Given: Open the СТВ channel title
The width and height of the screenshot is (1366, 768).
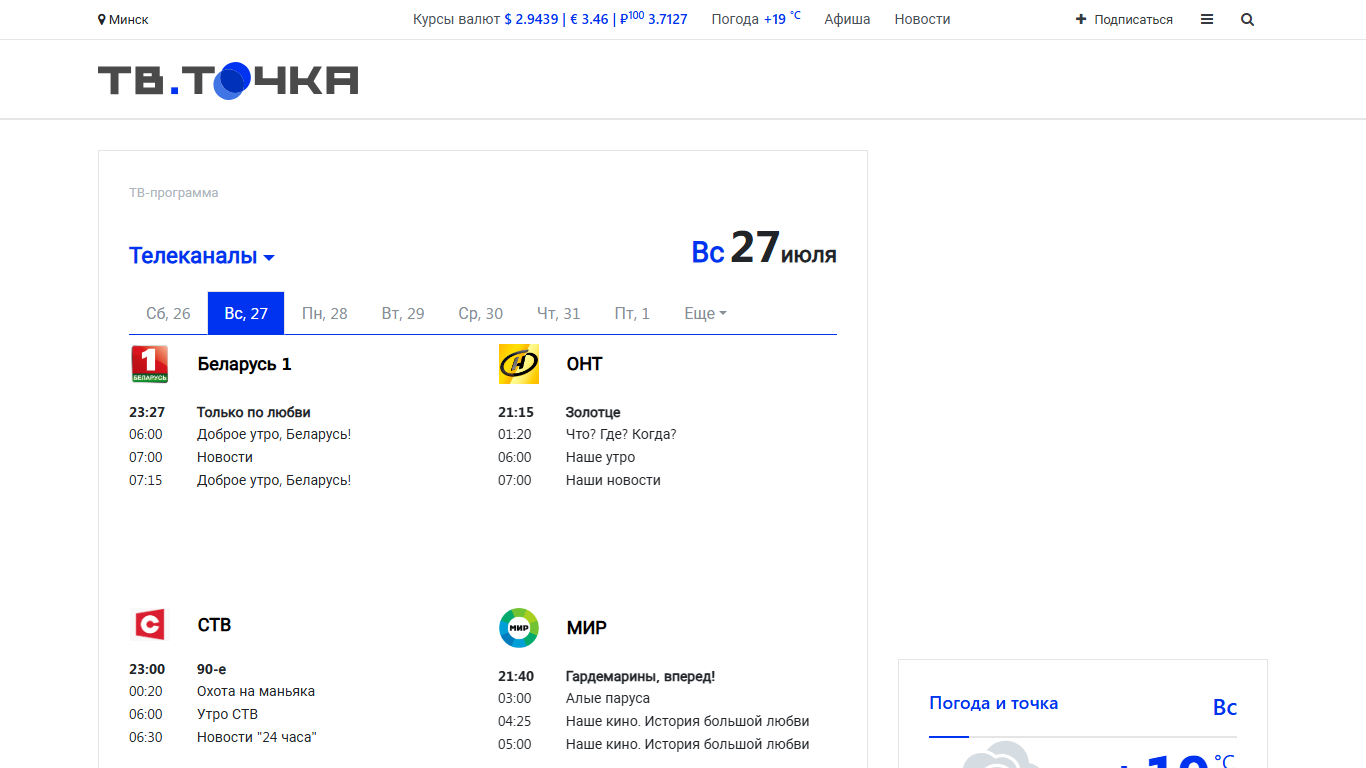Looking at the screenshot, I should point(214,625).
